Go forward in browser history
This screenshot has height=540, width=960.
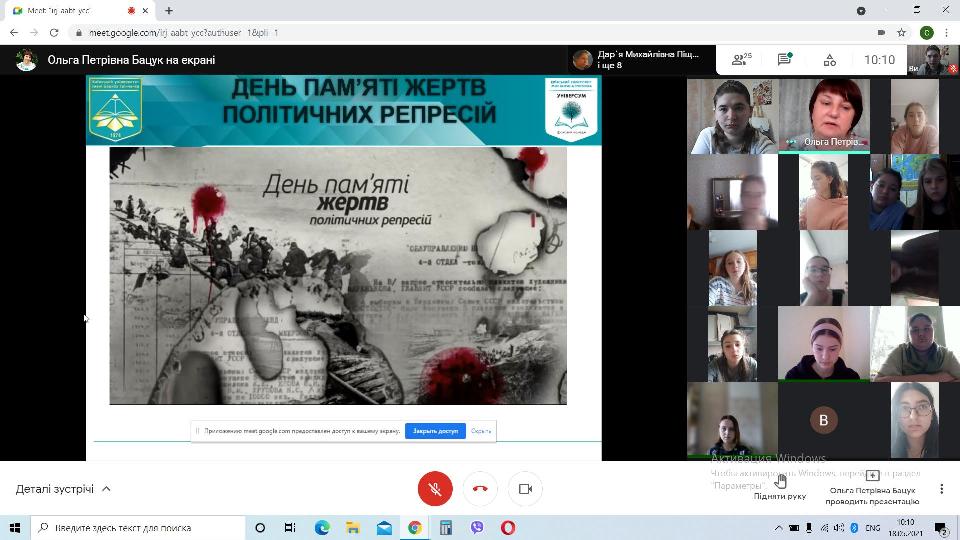[34, 32]
